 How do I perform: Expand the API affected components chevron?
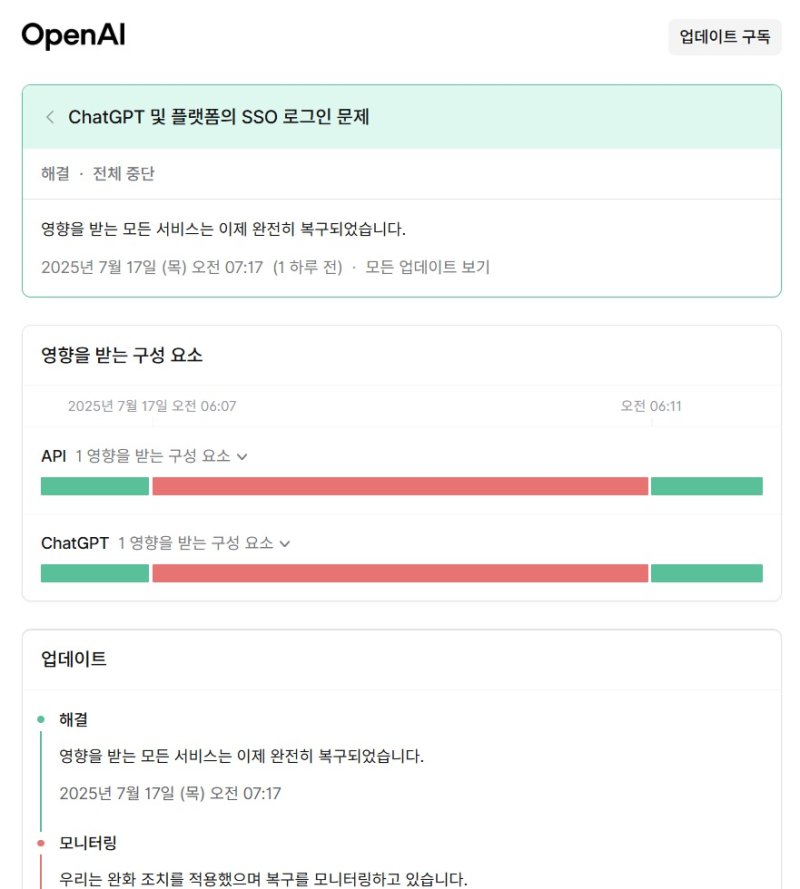pyautogui.click(x=241, y=456)
